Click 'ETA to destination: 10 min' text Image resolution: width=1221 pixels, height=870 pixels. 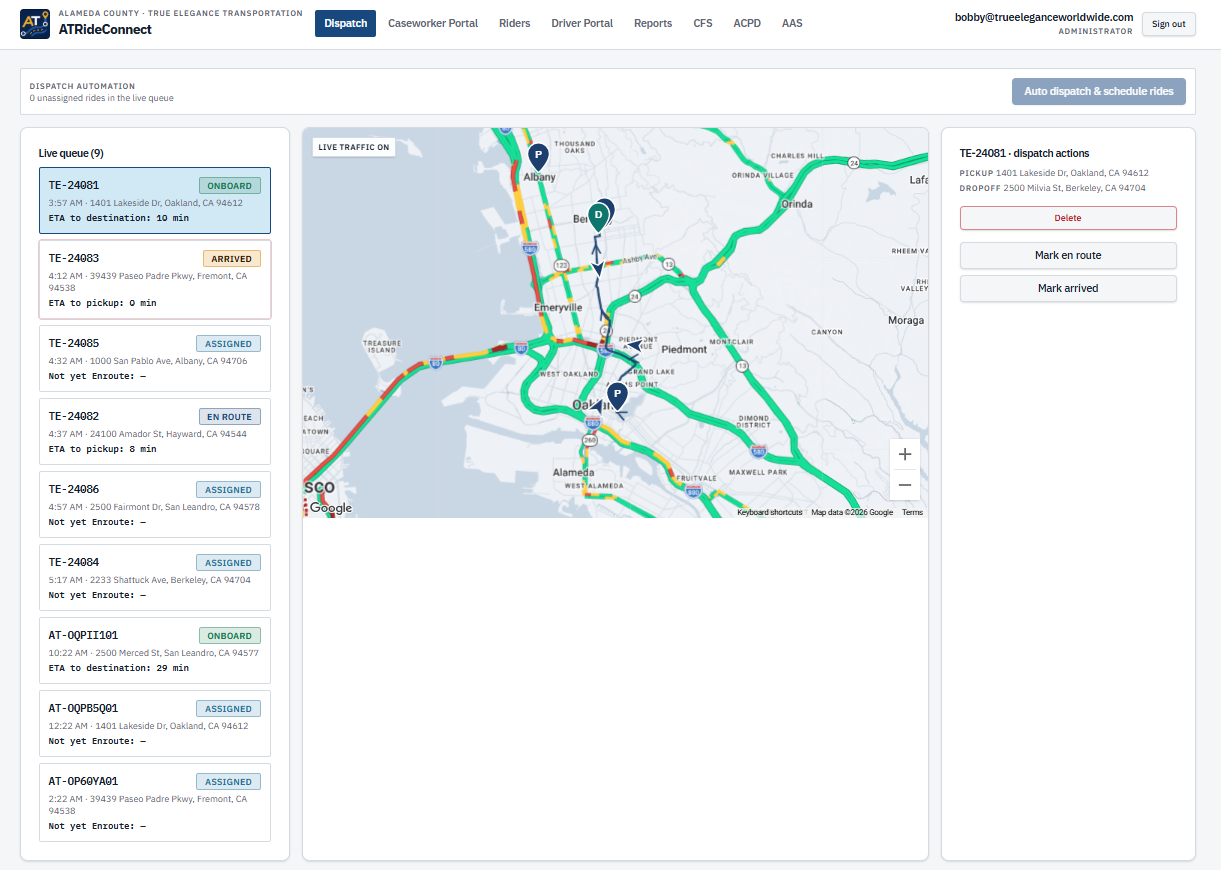point(119,217)
